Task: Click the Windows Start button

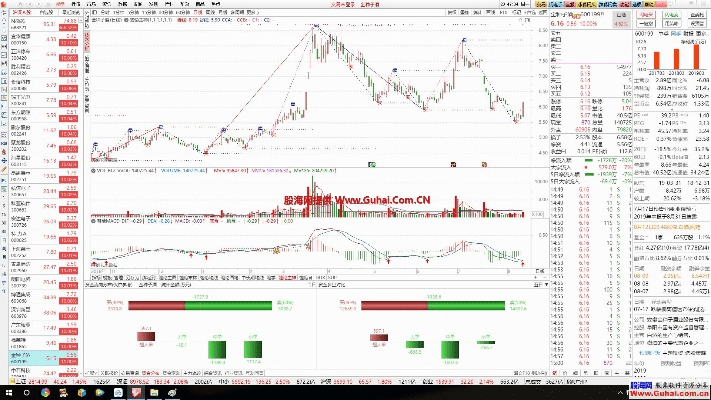Action: point(8,392)
